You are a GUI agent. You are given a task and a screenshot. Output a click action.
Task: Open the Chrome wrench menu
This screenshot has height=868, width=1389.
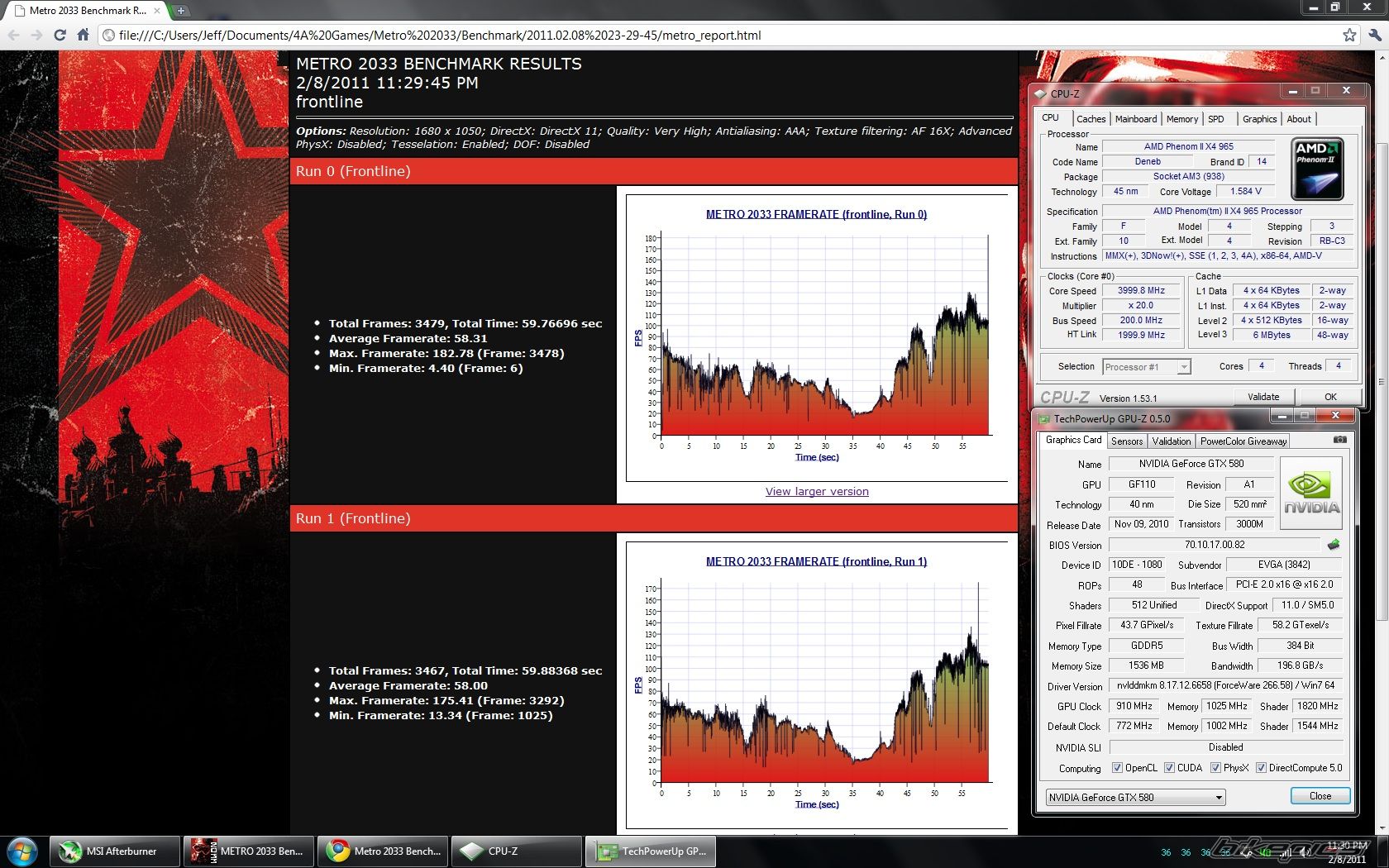pos(1373,35)
